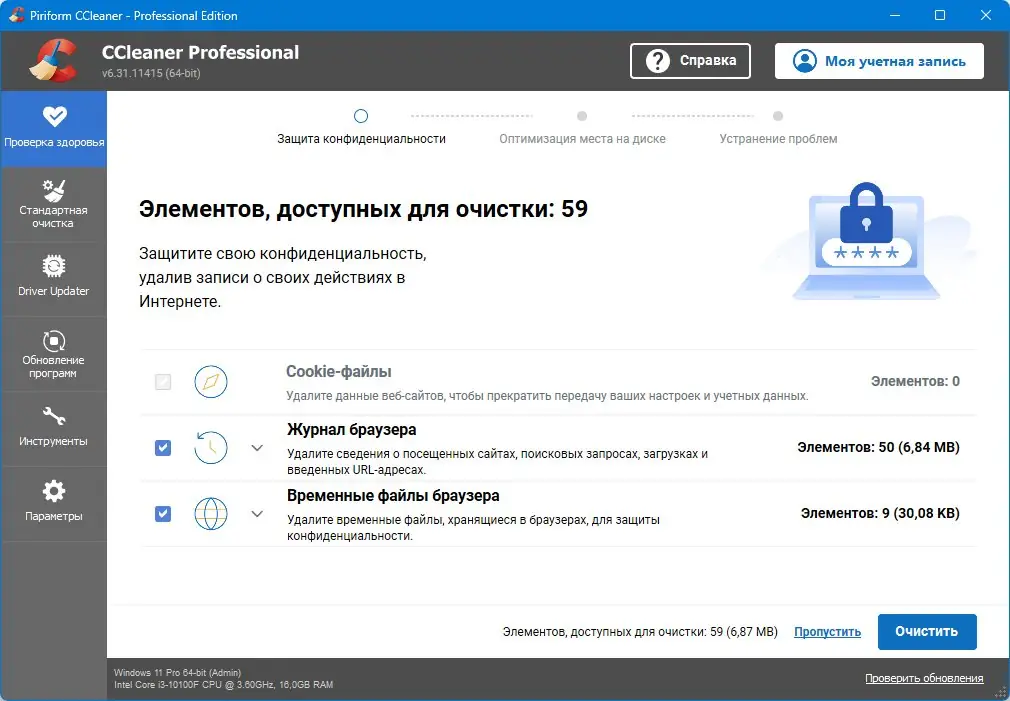This screenshot has height=701, width=1010.
Task: Select Стандартная очистка in the sidebar
Action: click(x=54, y=203)
